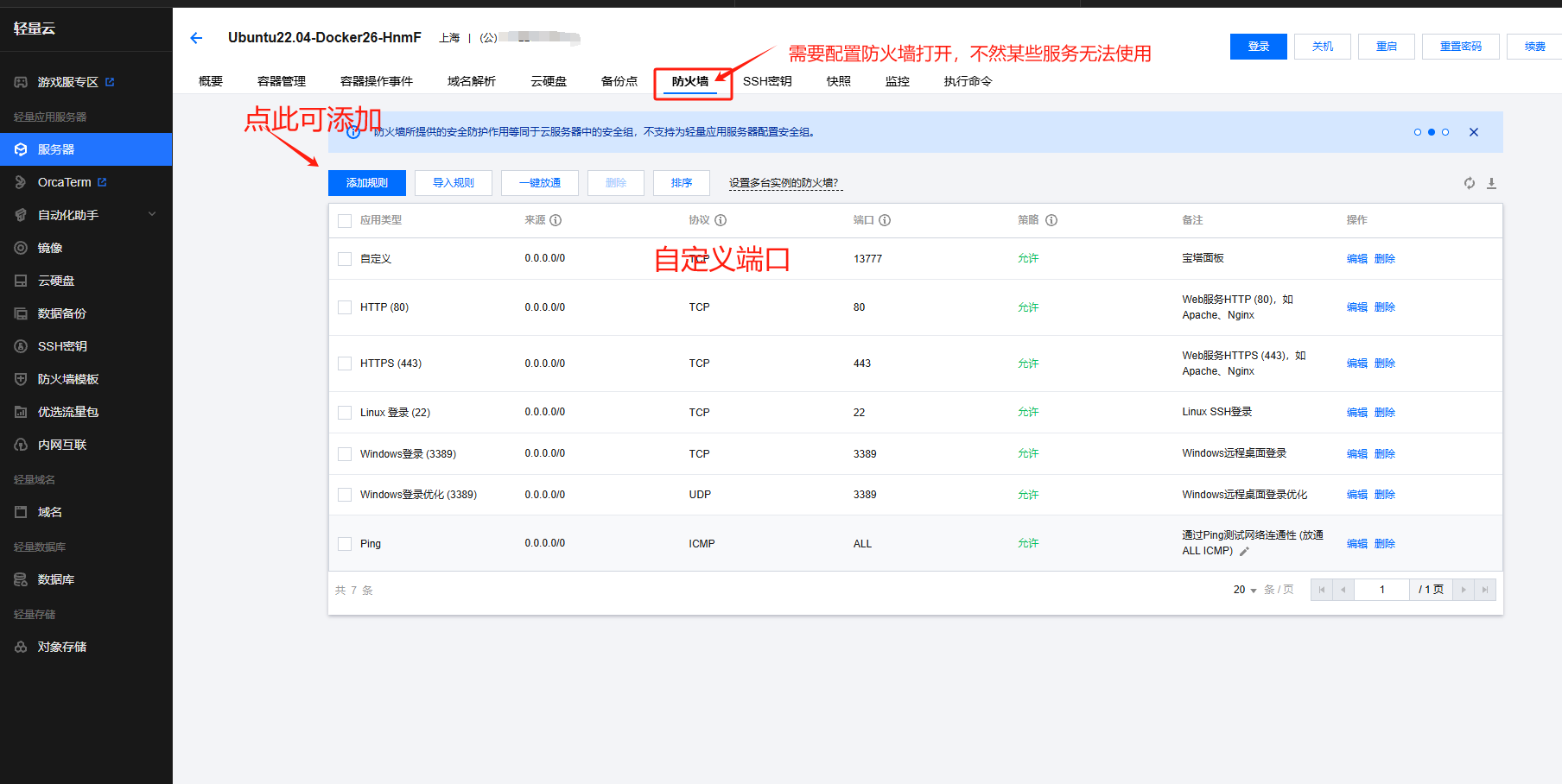Click the download icon above the rules table
Image resolution: width=1562 pixels, height=784 pixels.
pyautogui.click(x=1491, y=183)
